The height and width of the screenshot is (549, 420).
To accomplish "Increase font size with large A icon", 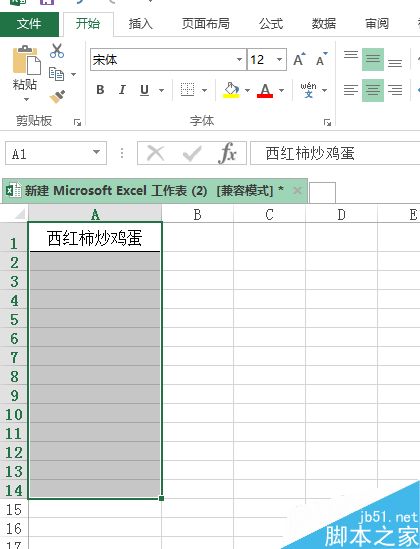I will click(299, 60).
